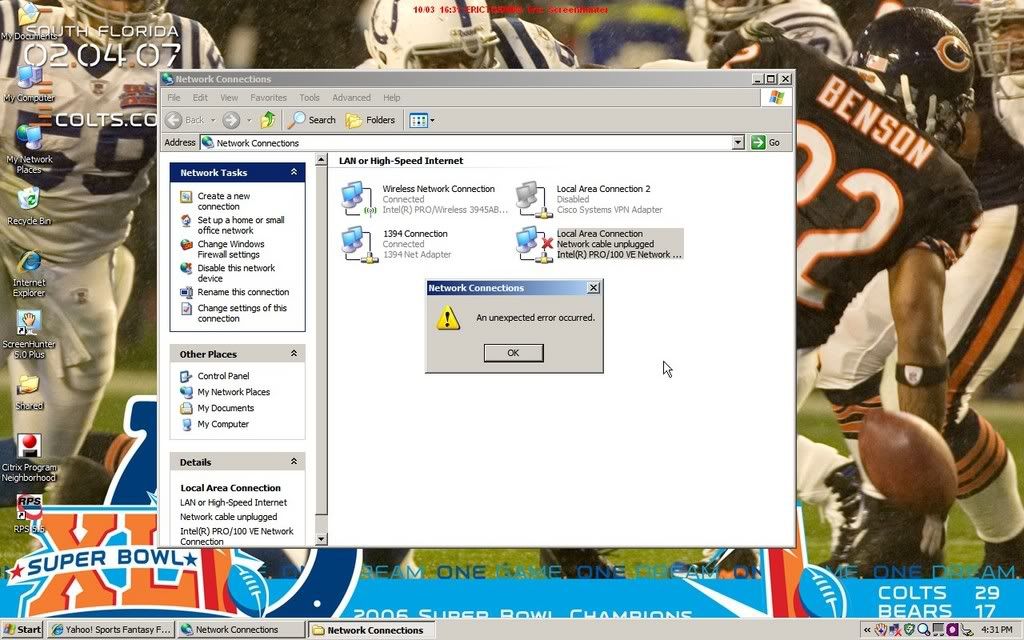Select the ScreenHunter 5.0 Plus desktop icon

click(29, 334)
